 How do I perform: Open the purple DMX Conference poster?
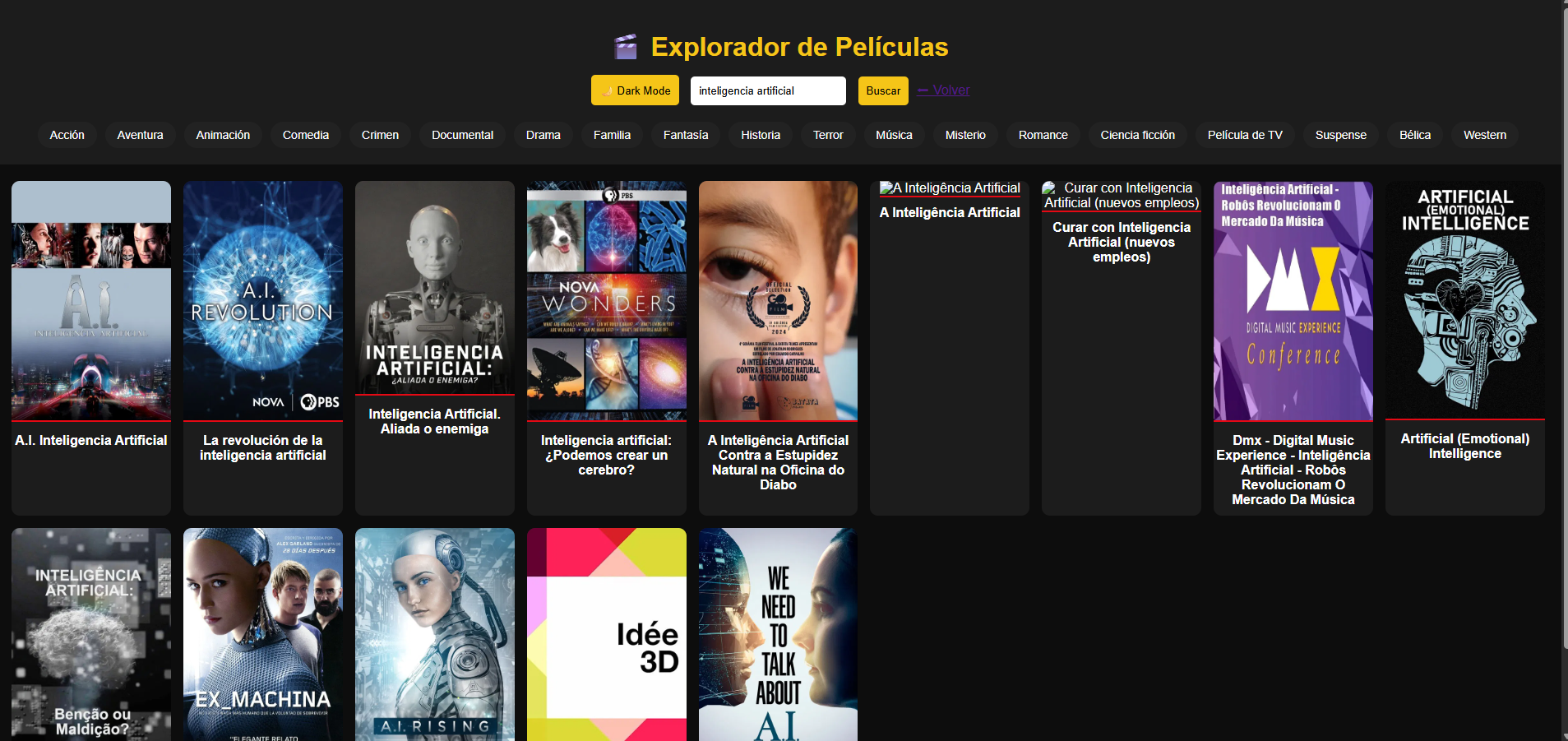[1293, 301]
